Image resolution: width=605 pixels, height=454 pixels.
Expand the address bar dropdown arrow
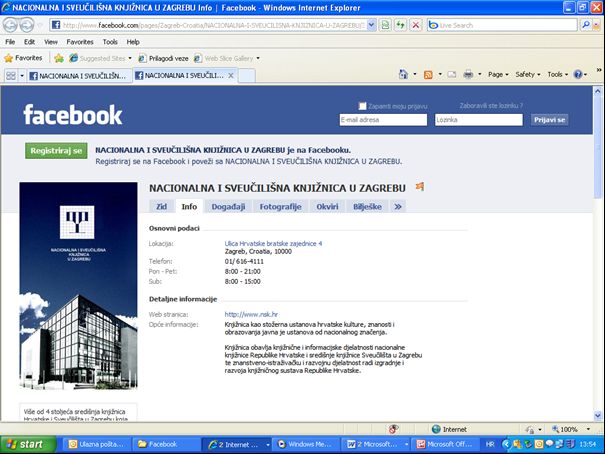click(x=371, y=25)
